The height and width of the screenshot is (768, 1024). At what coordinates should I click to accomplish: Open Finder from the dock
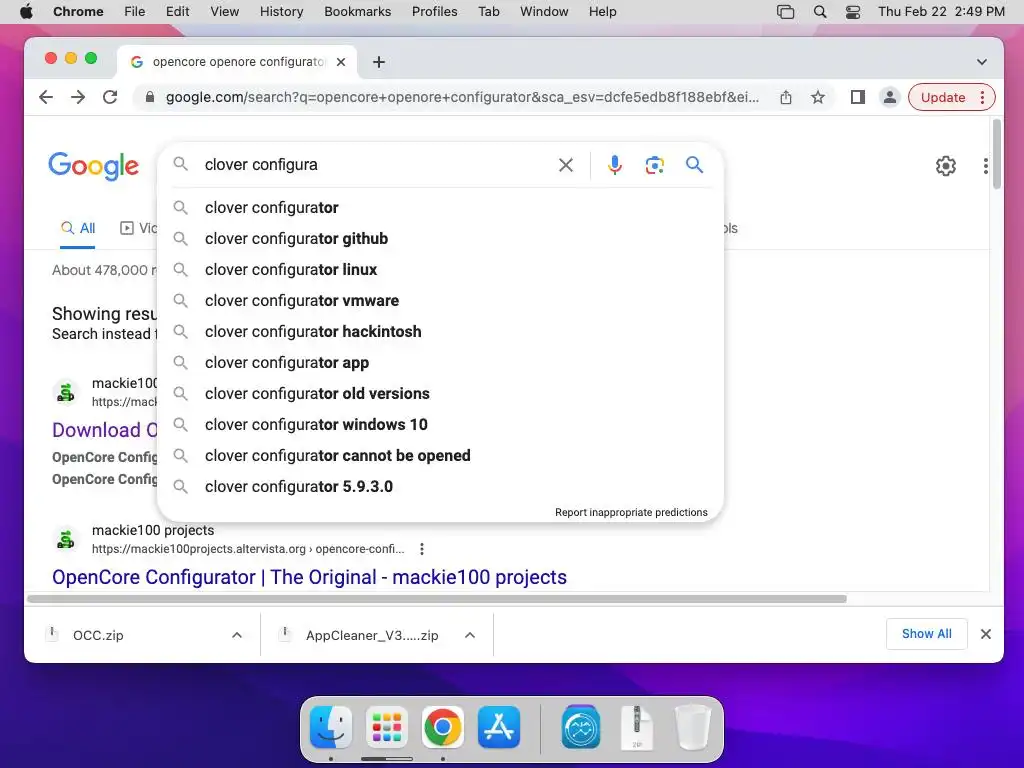[331, 727]
